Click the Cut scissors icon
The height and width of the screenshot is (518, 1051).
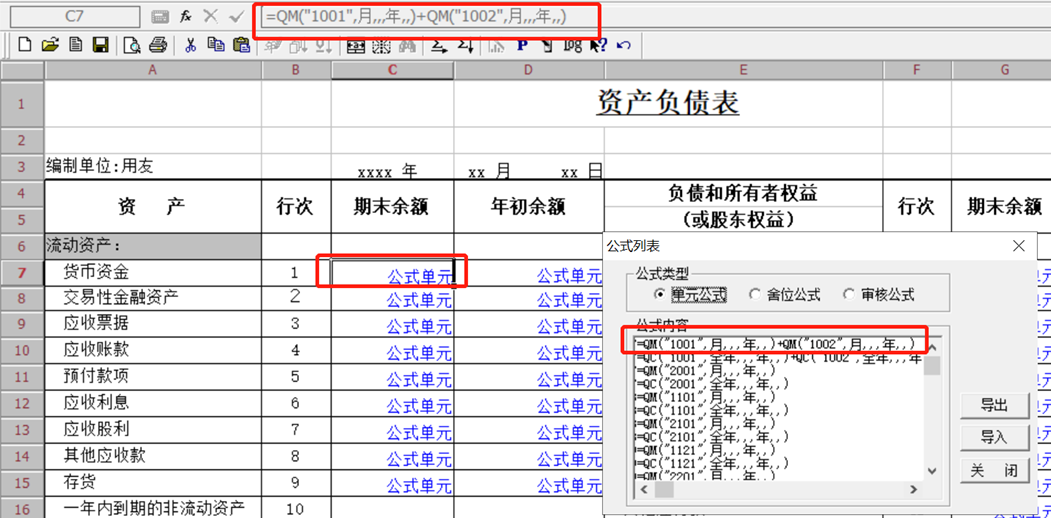(190, 45)
